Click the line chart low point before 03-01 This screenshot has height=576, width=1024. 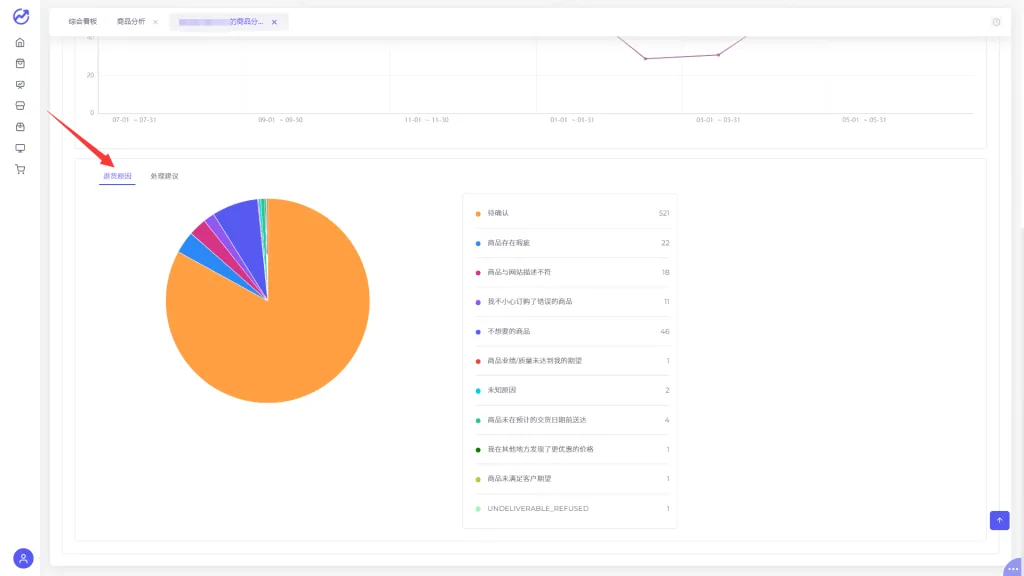[645, 59]
